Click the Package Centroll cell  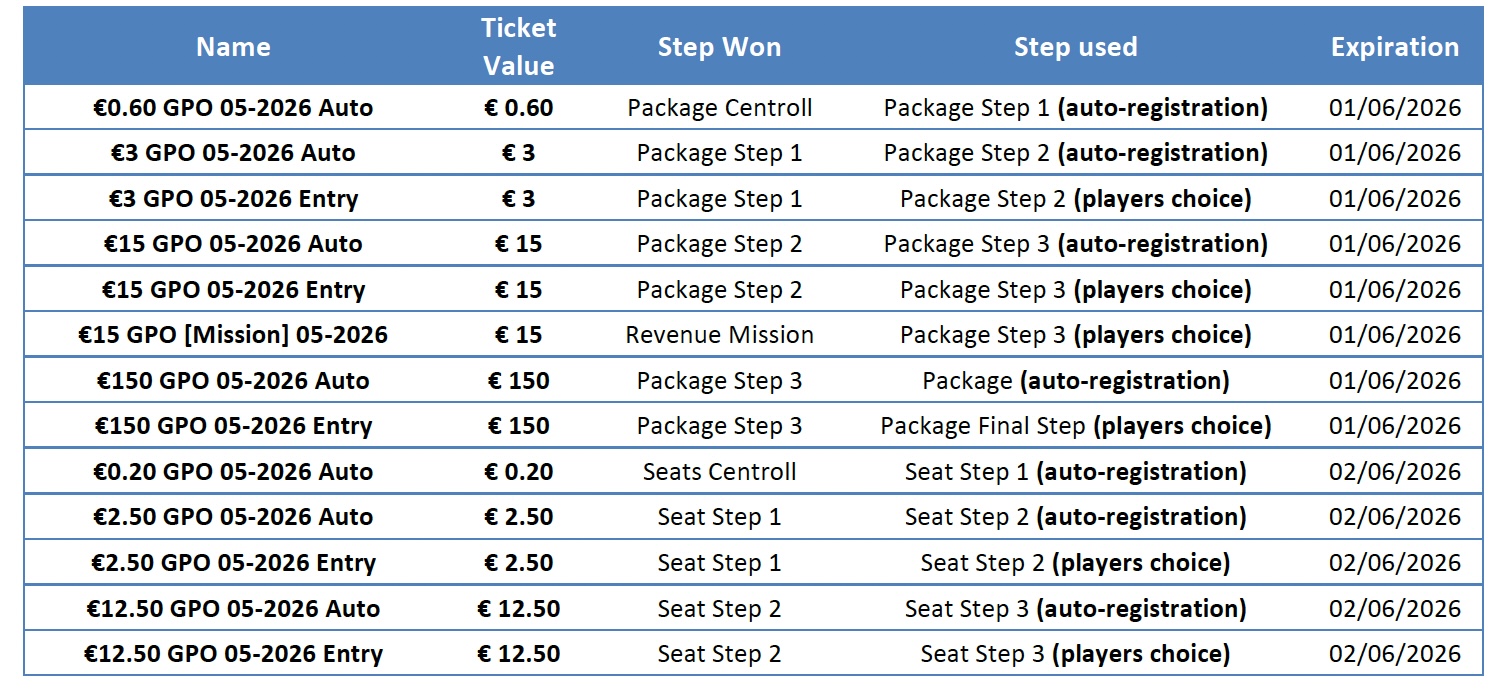[719, 108]
